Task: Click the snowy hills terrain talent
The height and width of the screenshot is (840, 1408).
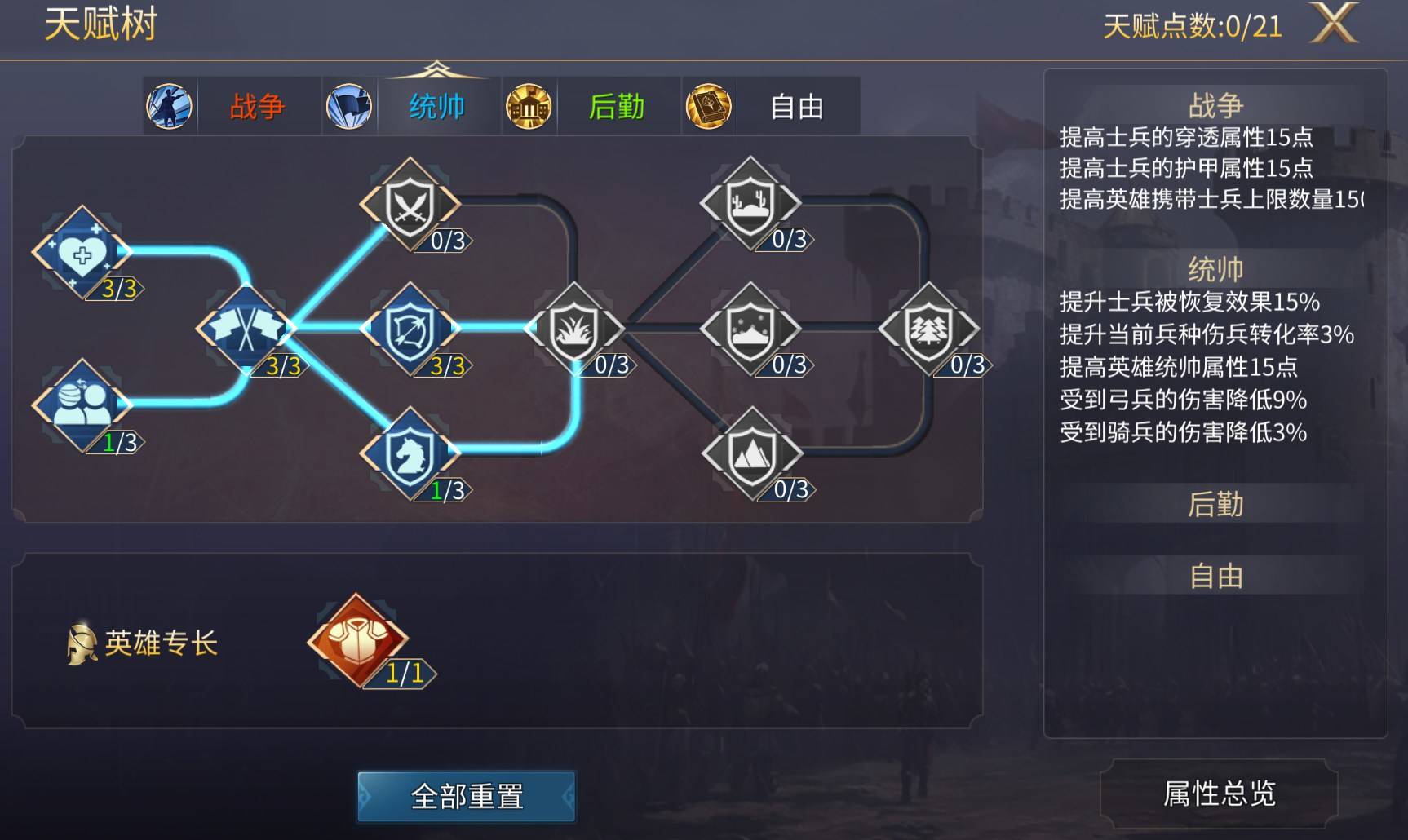Action: click(x=751, y=329)
